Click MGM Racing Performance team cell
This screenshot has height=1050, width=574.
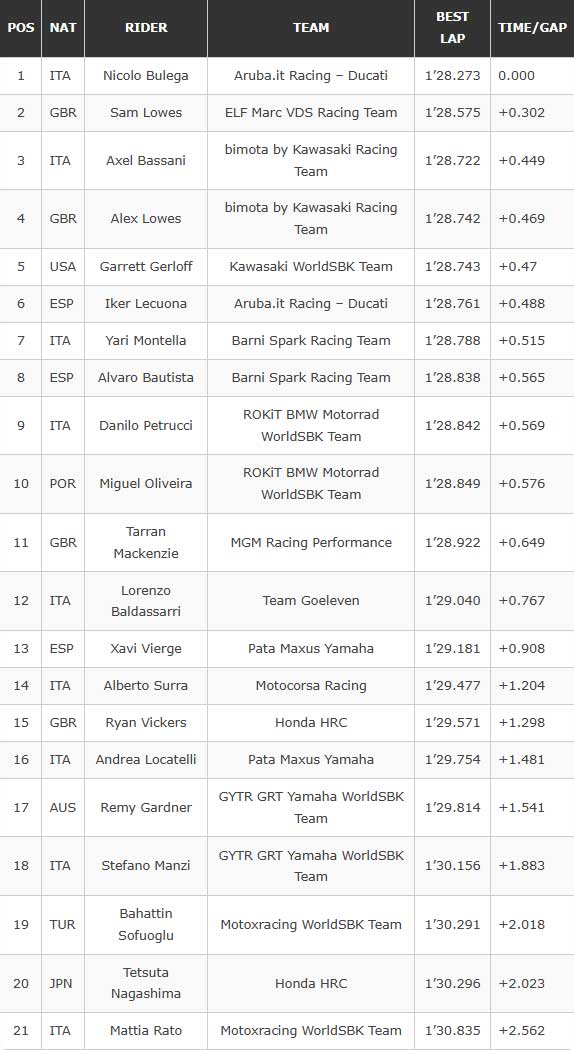point(311,542)
